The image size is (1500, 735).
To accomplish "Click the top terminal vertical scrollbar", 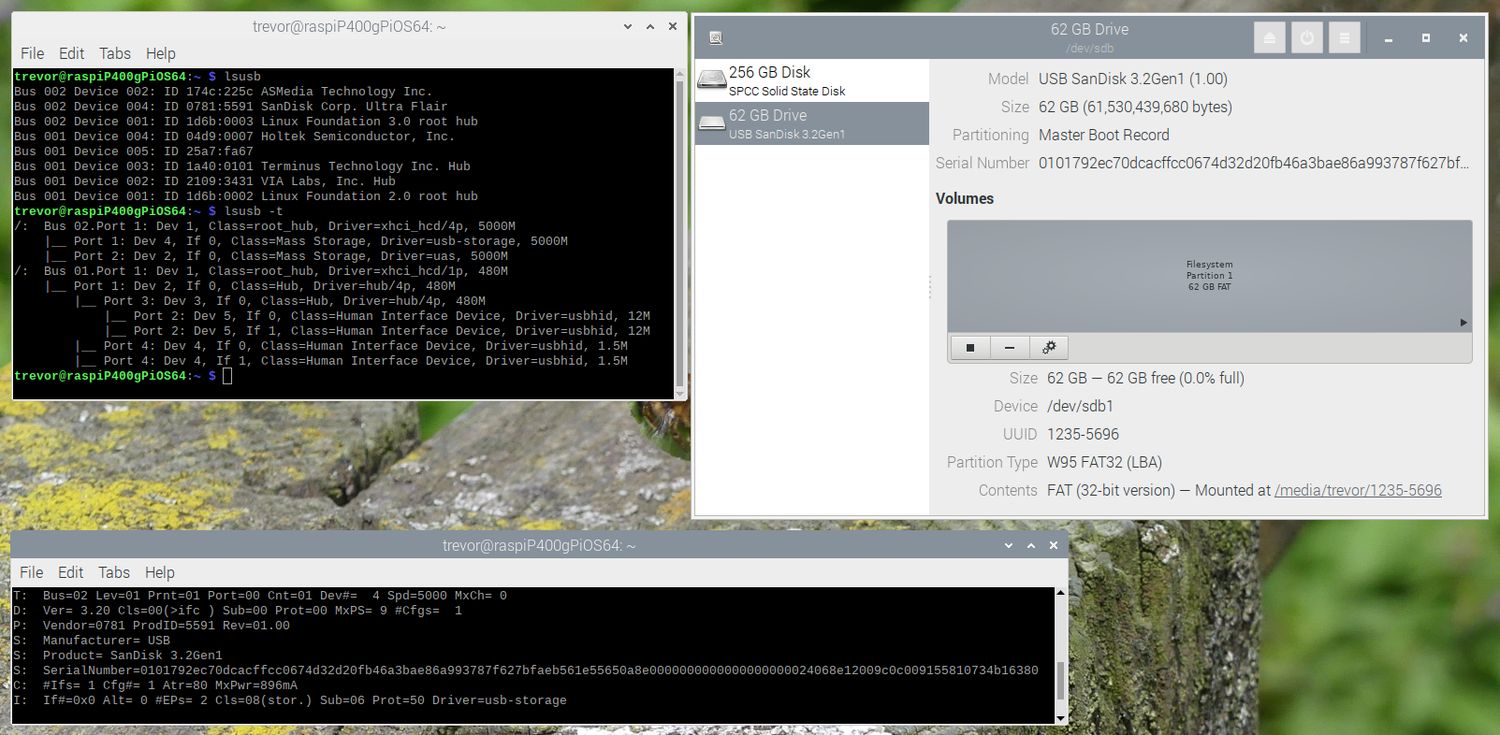I will (680, 233).
